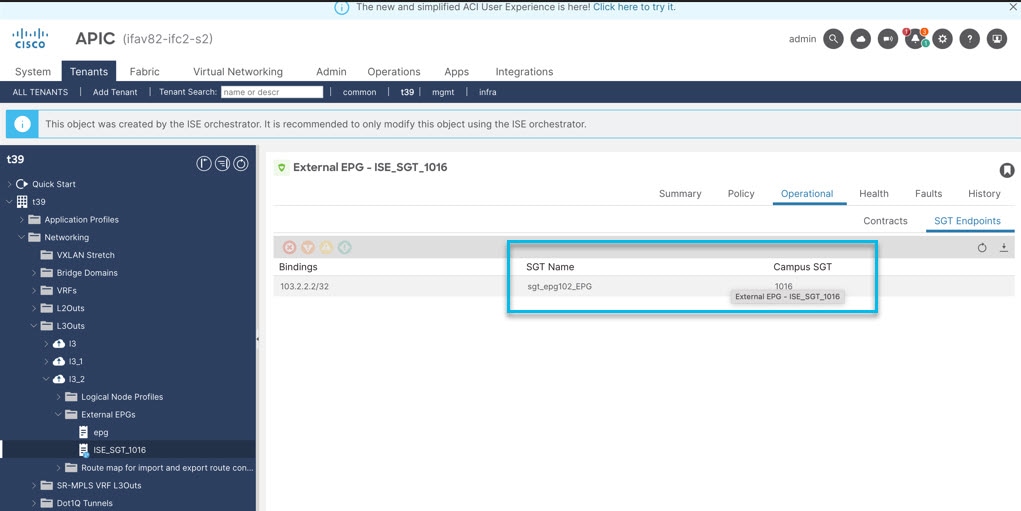Screen dimensions: 1021x511
Task: Open the Fabric menu tab
Action: pos(144,72)
